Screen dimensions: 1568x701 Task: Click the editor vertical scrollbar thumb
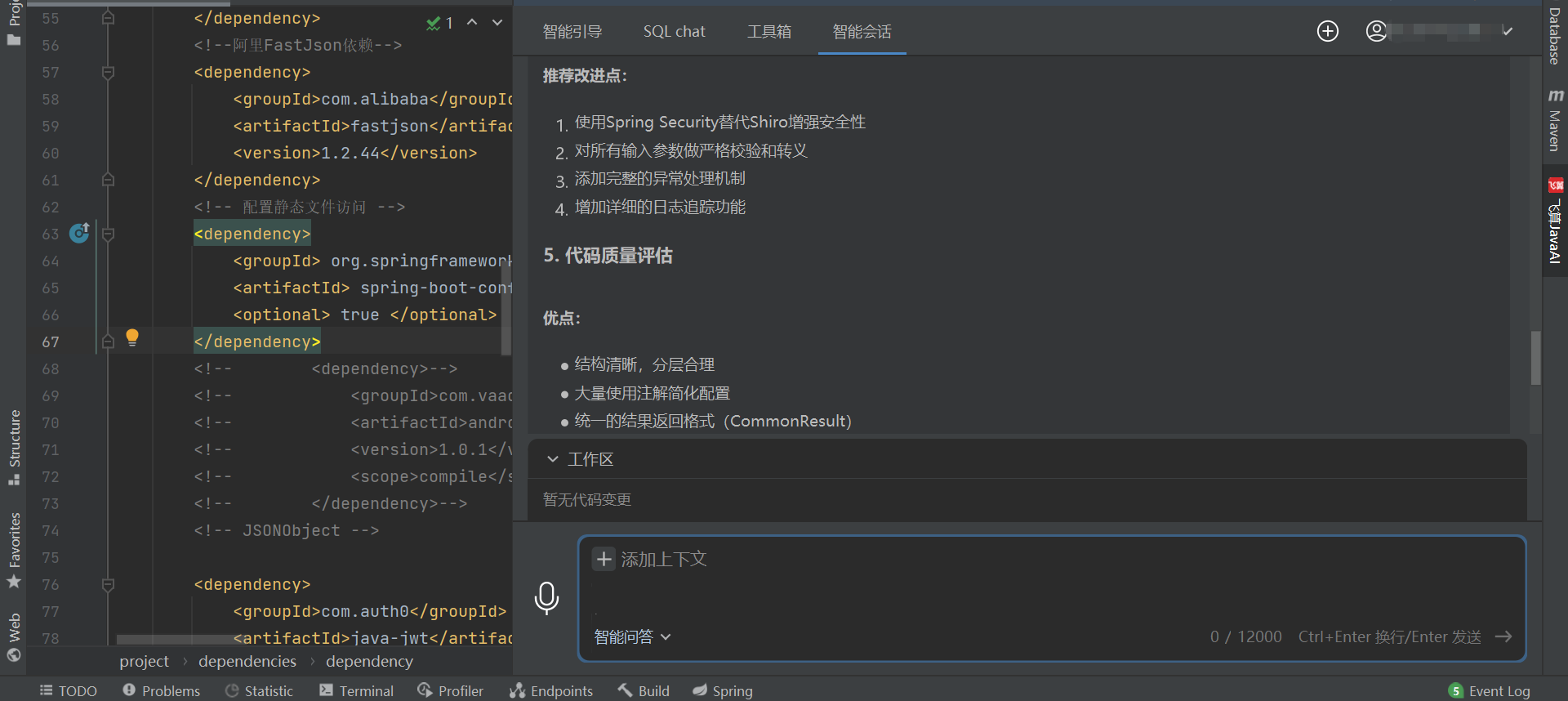point(506,308)
